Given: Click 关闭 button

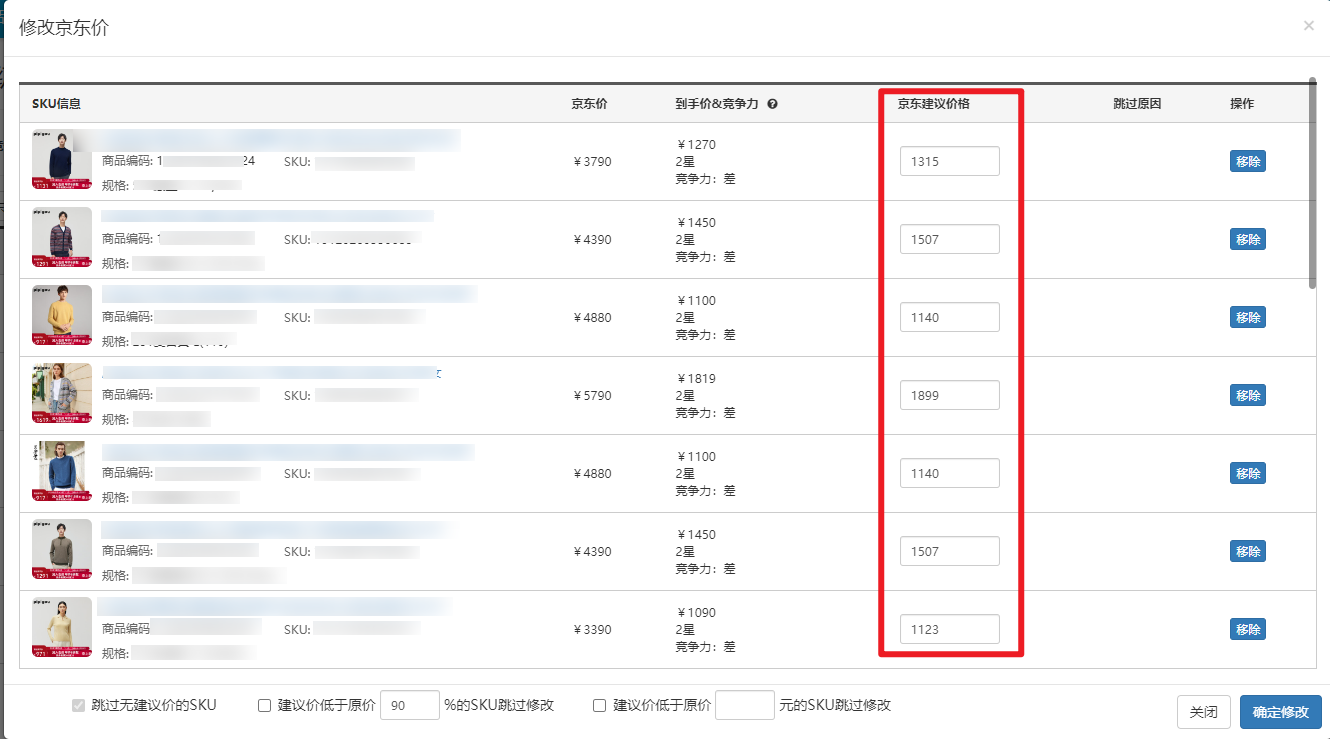Looking at the screenshot, I should [1203, 712].
